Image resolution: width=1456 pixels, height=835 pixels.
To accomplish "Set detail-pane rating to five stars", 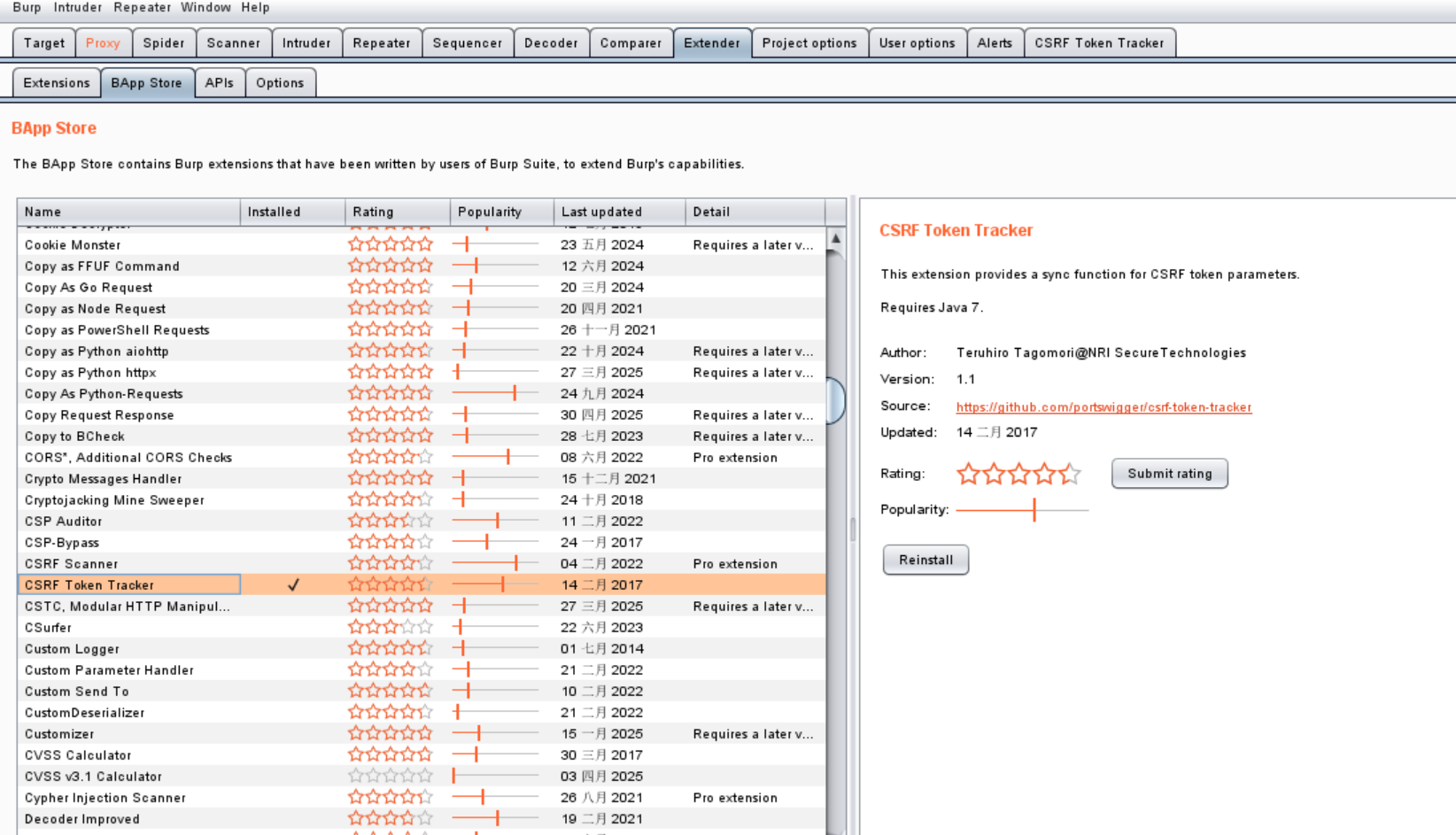I will coord(1070,474).
